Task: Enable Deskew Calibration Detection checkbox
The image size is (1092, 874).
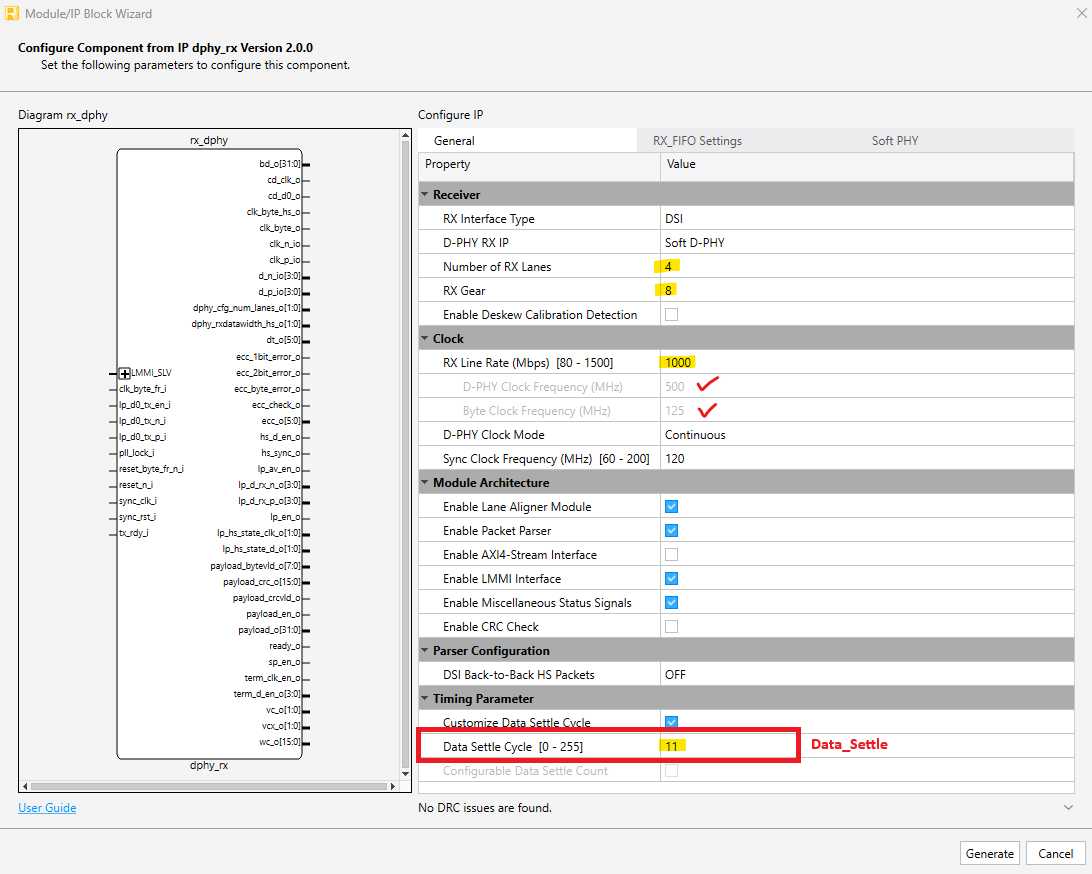Action: (672, 315)
